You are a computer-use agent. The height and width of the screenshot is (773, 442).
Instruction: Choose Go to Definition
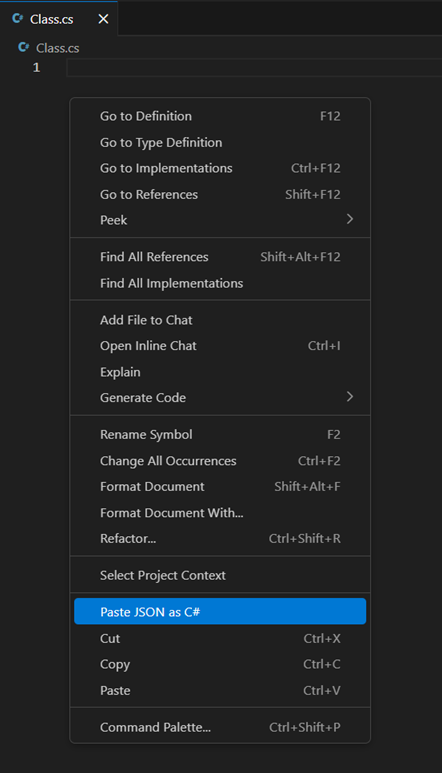(x=220, y=116)
